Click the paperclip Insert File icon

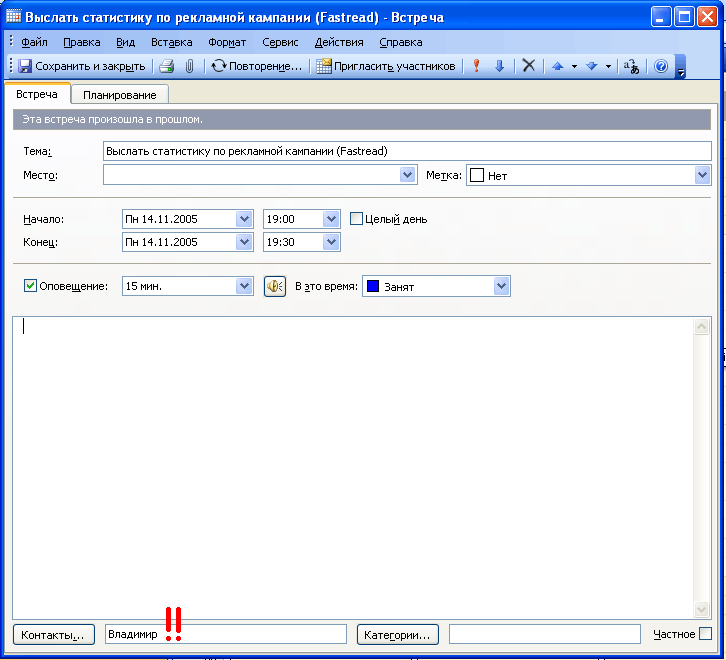189,66
